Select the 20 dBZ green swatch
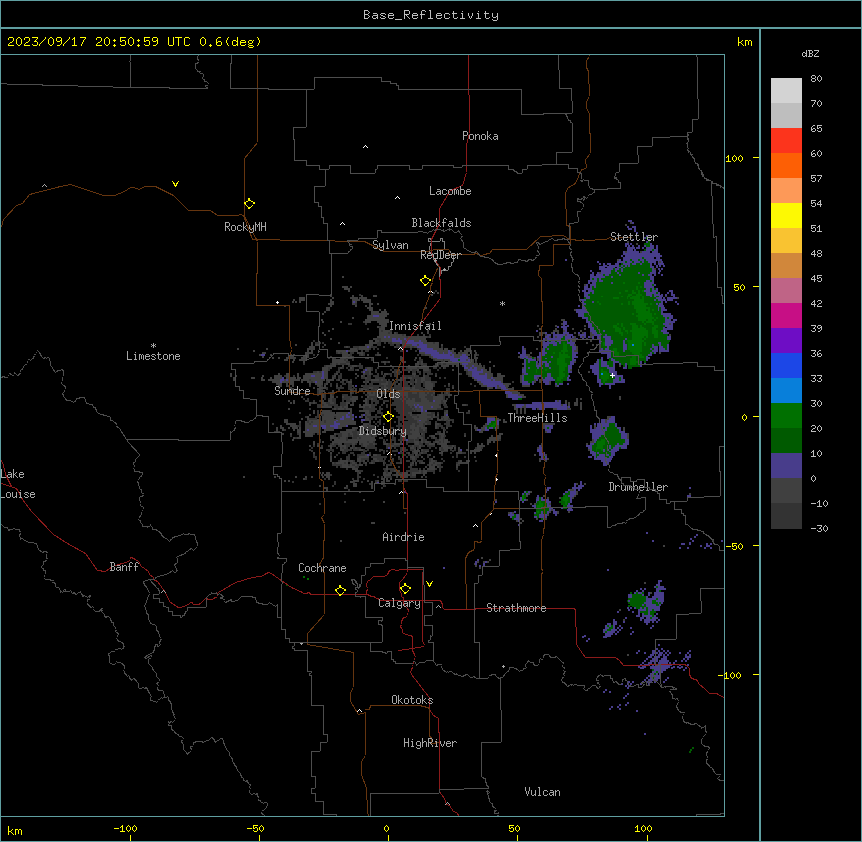 click(x=786, y=416)
